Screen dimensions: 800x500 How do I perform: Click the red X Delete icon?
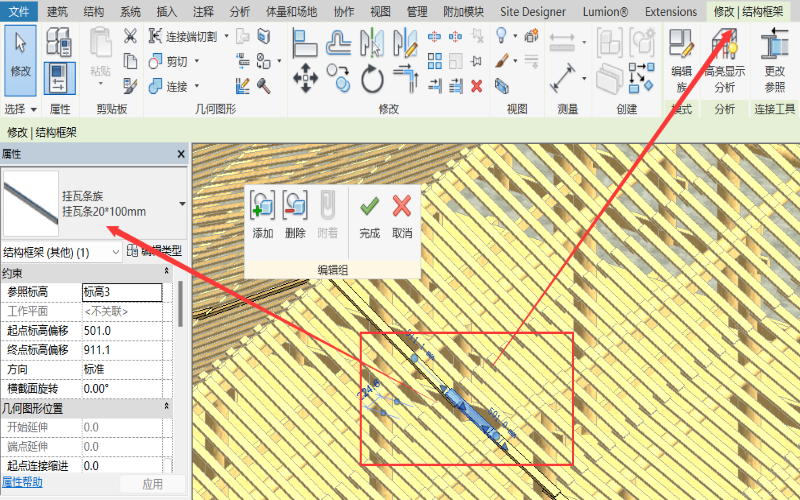point(477,86)
